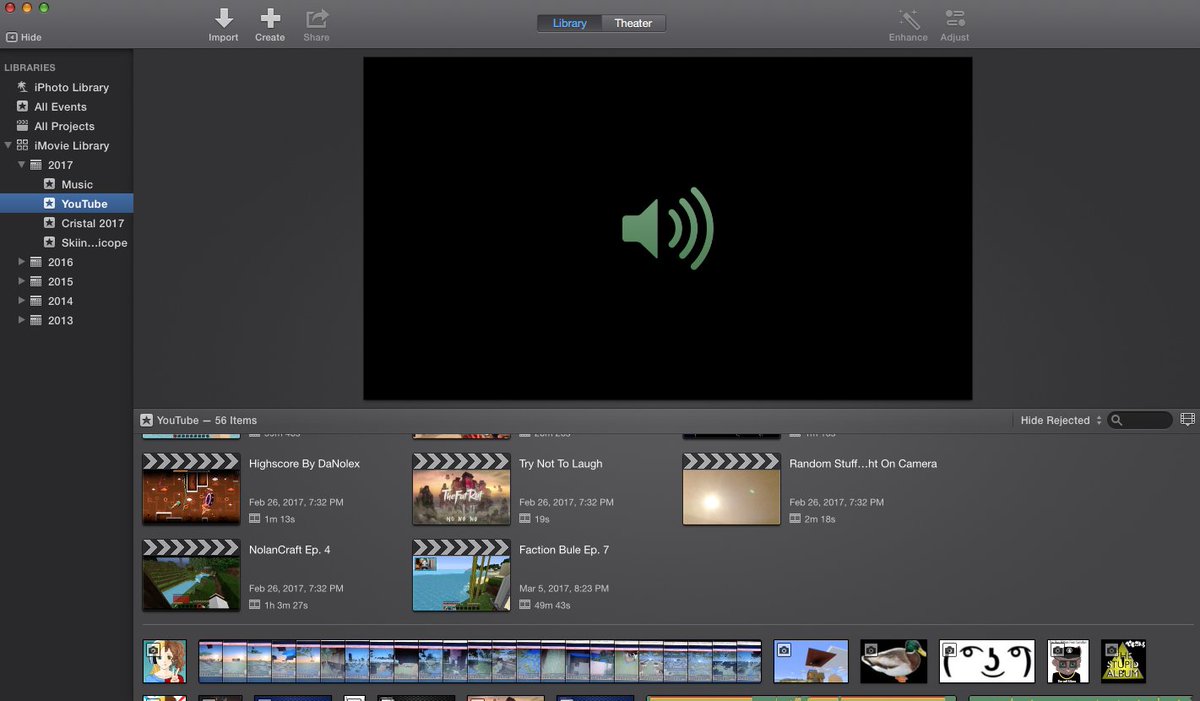Click the iPhoto Library palm icon
The height and width of the screenshot is (701, 1200).
click(x=22, y=87)
